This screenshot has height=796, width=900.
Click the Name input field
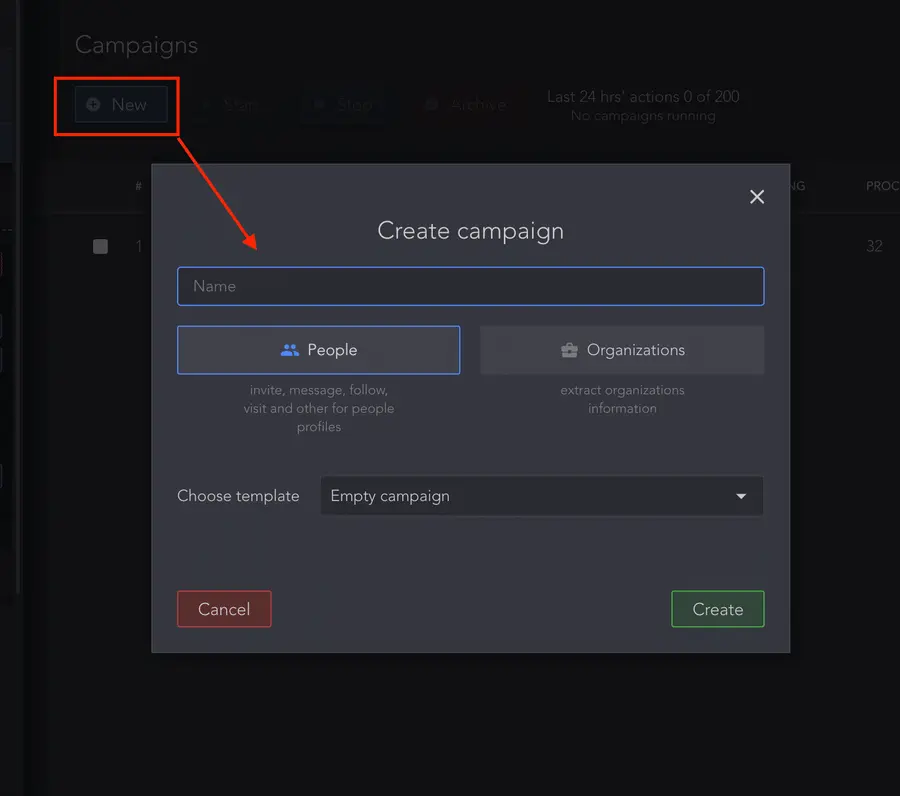470,286
